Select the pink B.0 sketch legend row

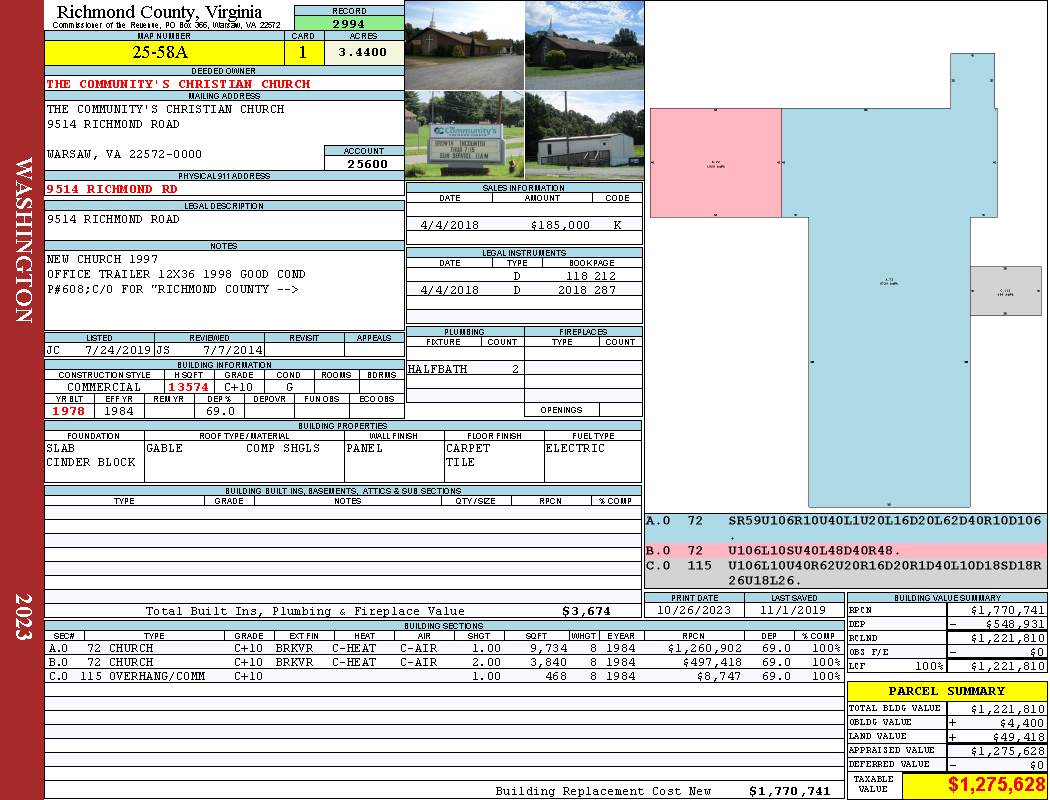[x=845, y=550]
